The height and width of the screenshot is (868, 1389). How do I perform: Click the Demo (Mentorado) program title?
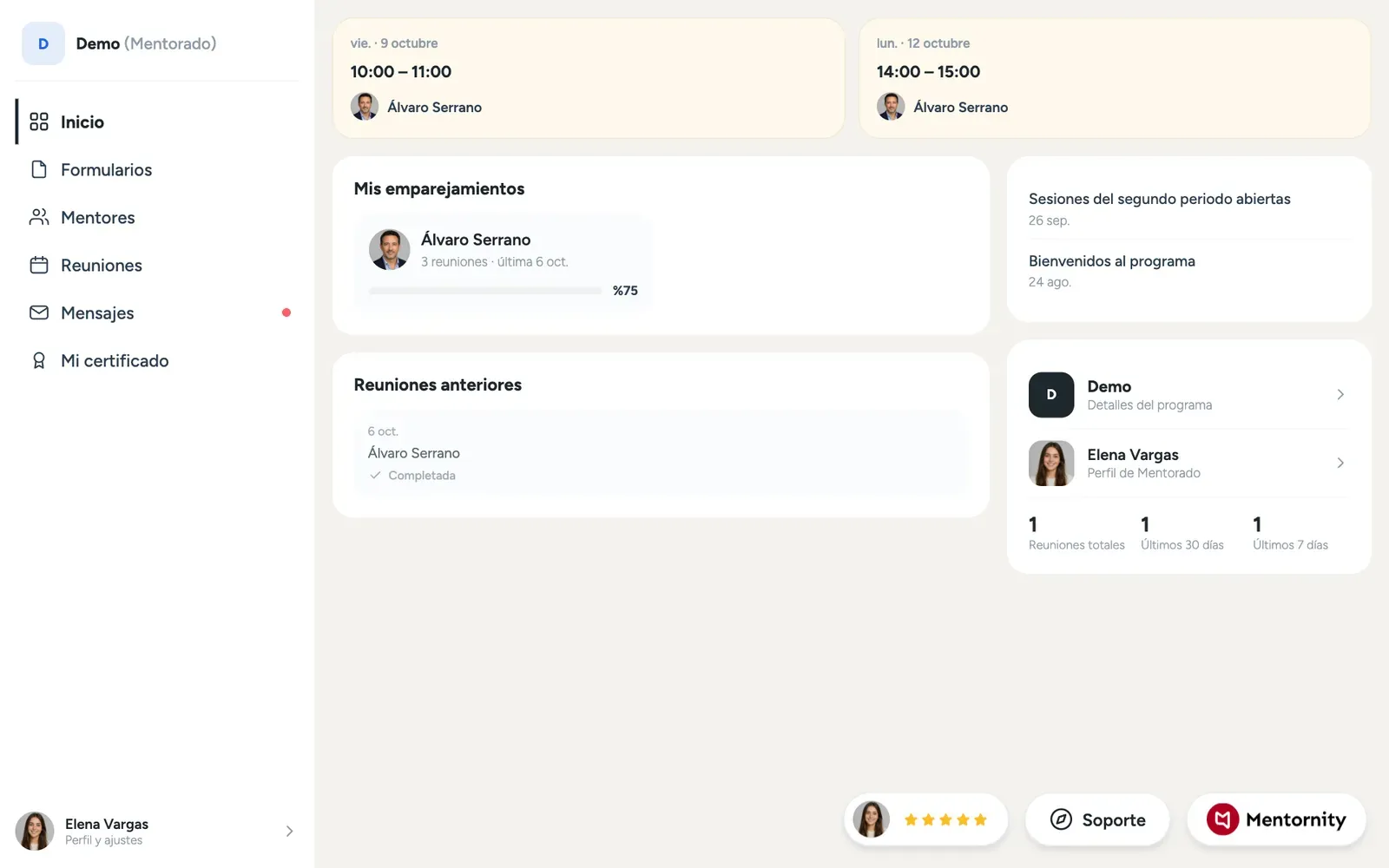(146, 43)
